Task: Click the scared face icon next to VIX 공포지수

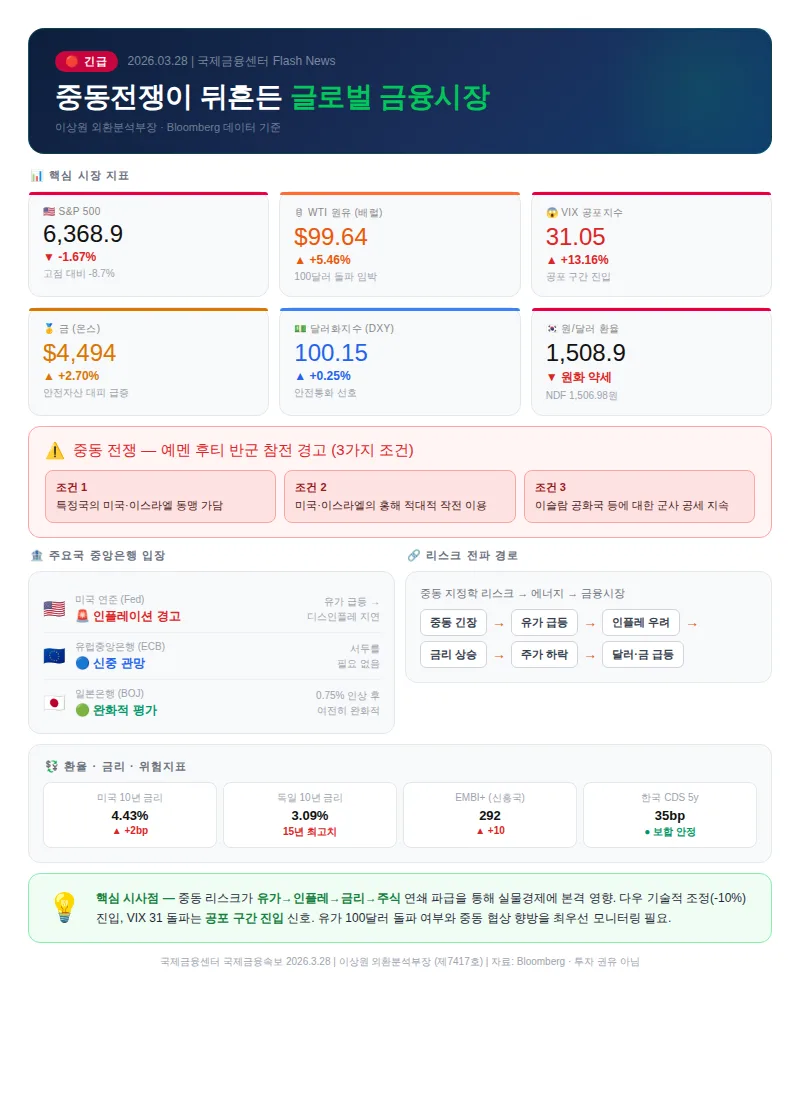Action: pos(551,213)
